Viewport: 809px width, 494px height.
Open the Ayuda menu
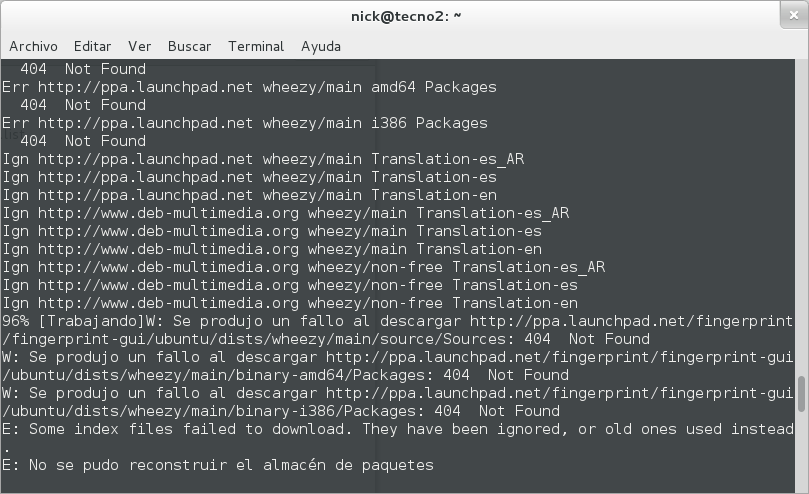[321, 46]
